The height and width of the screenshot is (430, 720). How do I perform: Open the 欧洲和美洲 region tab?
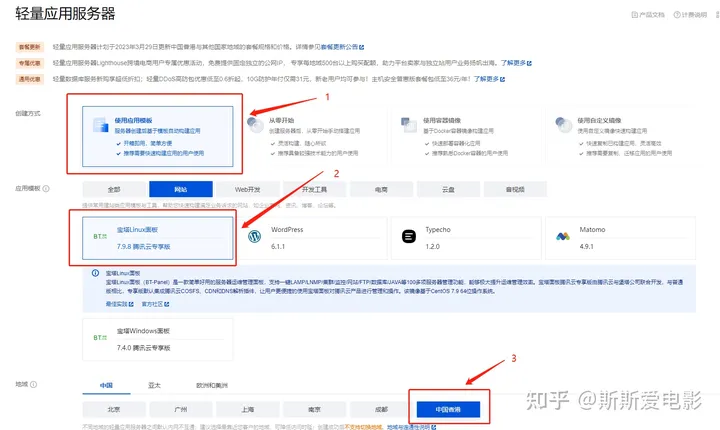pyautogui.click(x=212, y=385)
